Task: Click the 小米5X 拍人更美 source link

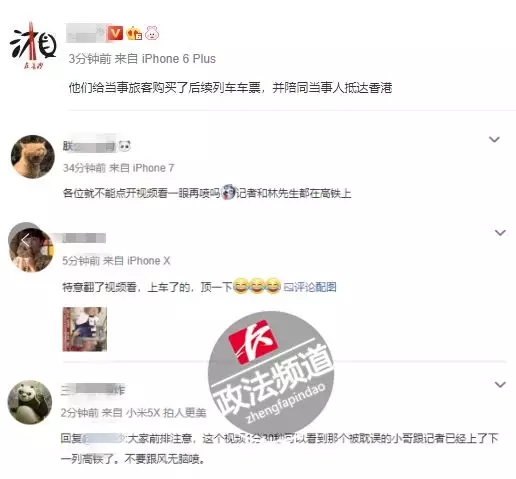Action: pyautogui.click(x=166, y=413)
